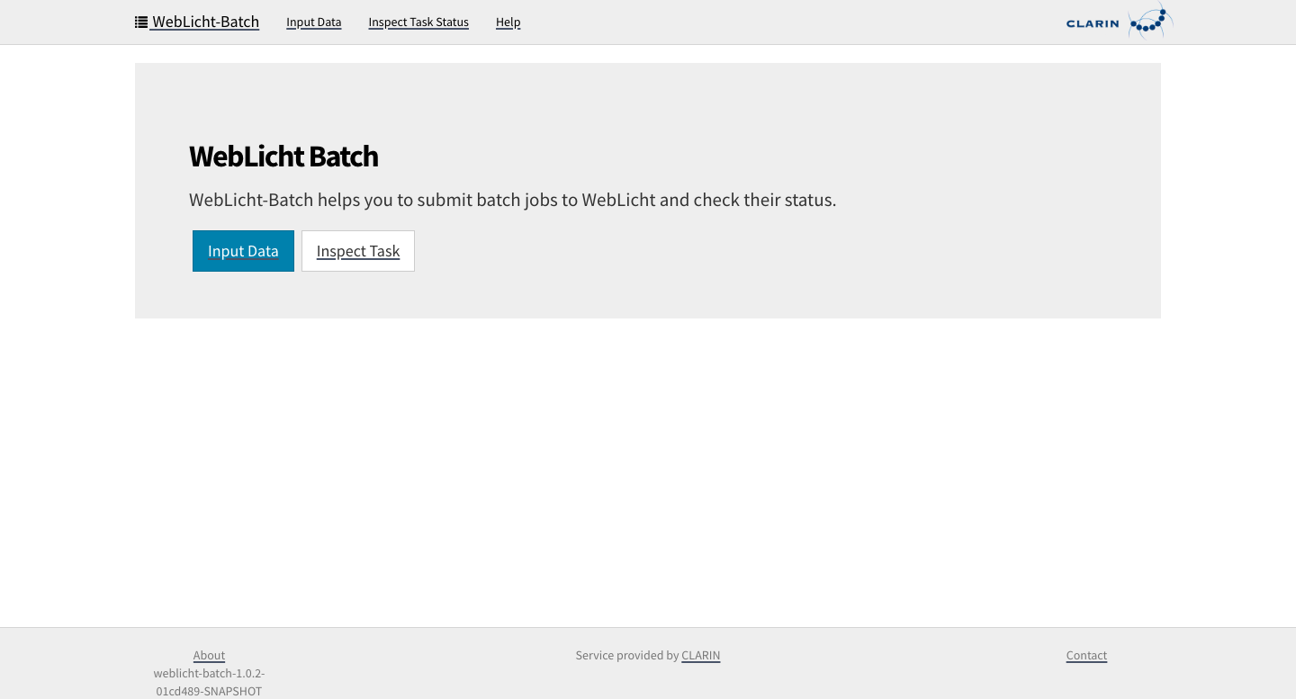
Task: Click the bold WebLicht Batch heading
Action: pos(283,156)
